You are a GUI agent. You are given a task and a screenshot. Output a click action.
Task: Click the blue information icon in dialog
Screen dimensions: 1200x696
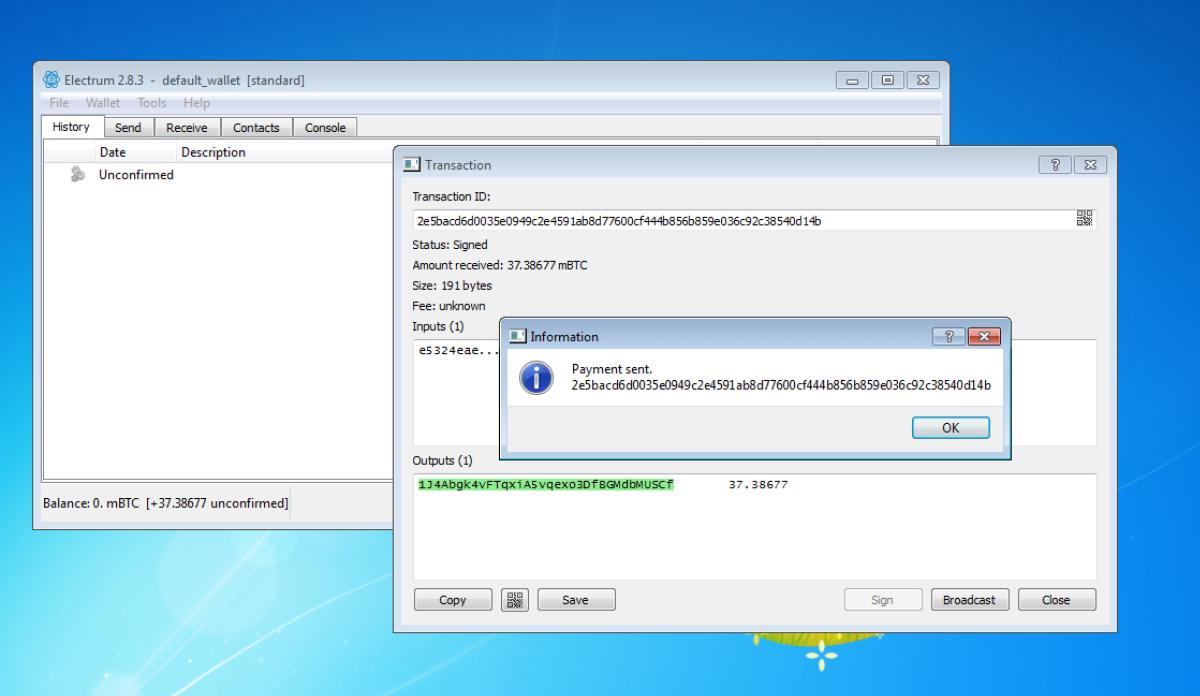[537, 377]
